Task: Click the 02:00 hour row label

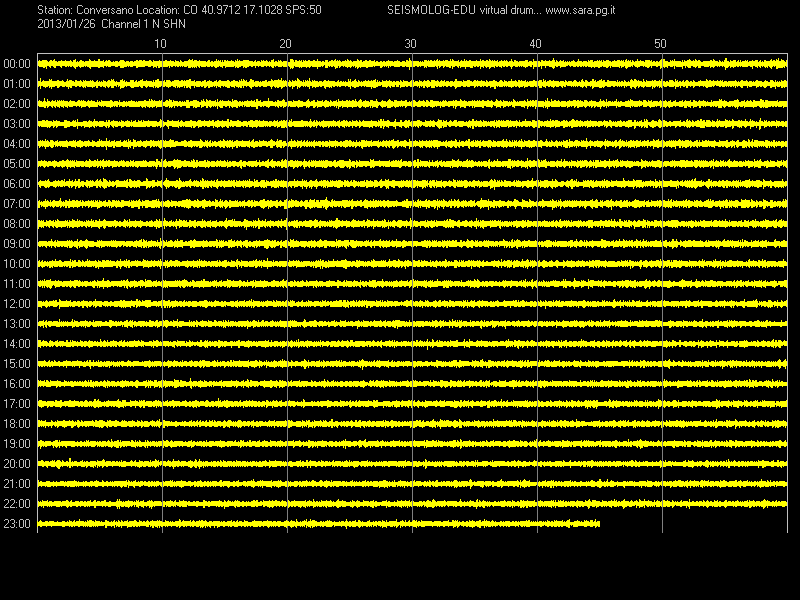Action: click(17, 104)
